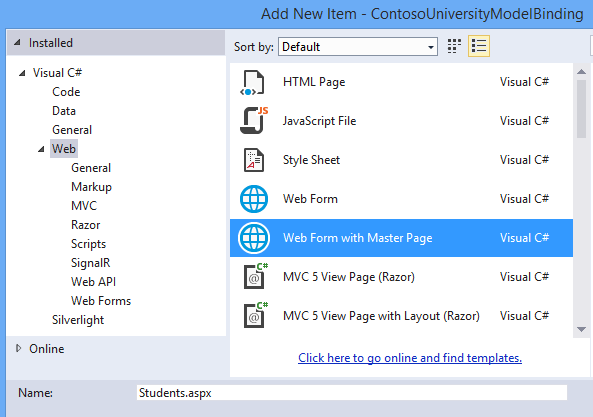Select the JavaScript File template icon
The width and height of the screenshot is (593, 417).
pyautogui.click(x=254, y=121)
